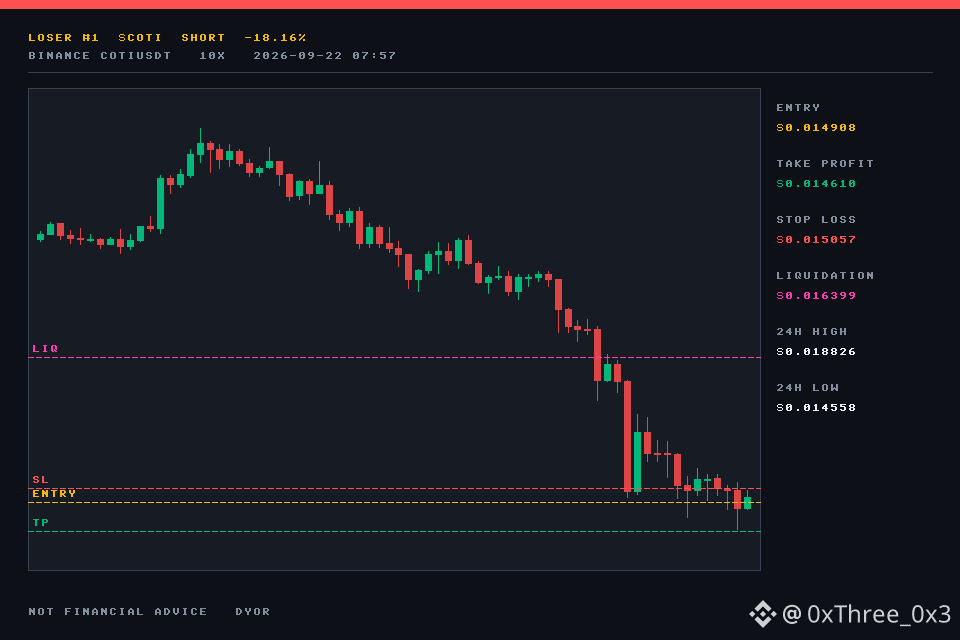Select the SL line label on chart
Screen dimensions: 960x640
coord(40,480)
